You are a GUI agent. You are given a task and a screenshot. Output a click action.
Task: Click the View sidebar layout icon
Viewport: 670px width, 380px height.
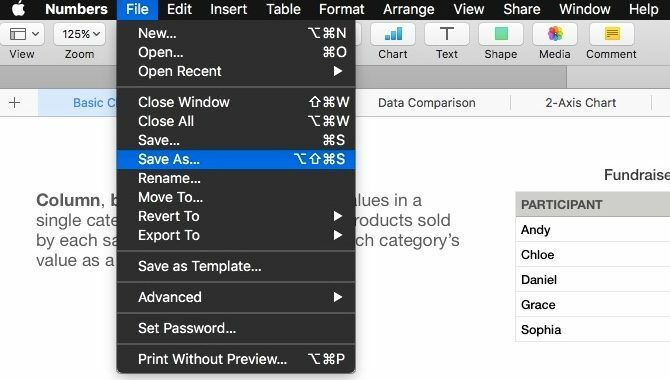22,34
